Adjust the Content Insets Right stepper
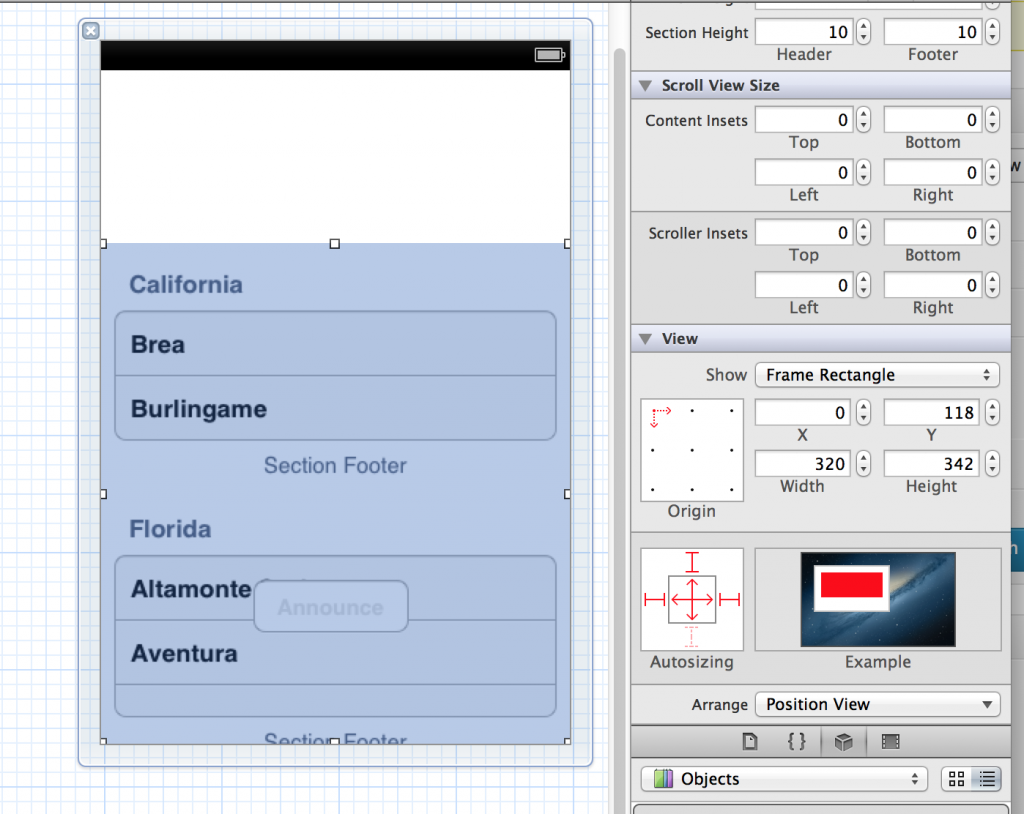1024x814 pixels. (x=993, y=172)
